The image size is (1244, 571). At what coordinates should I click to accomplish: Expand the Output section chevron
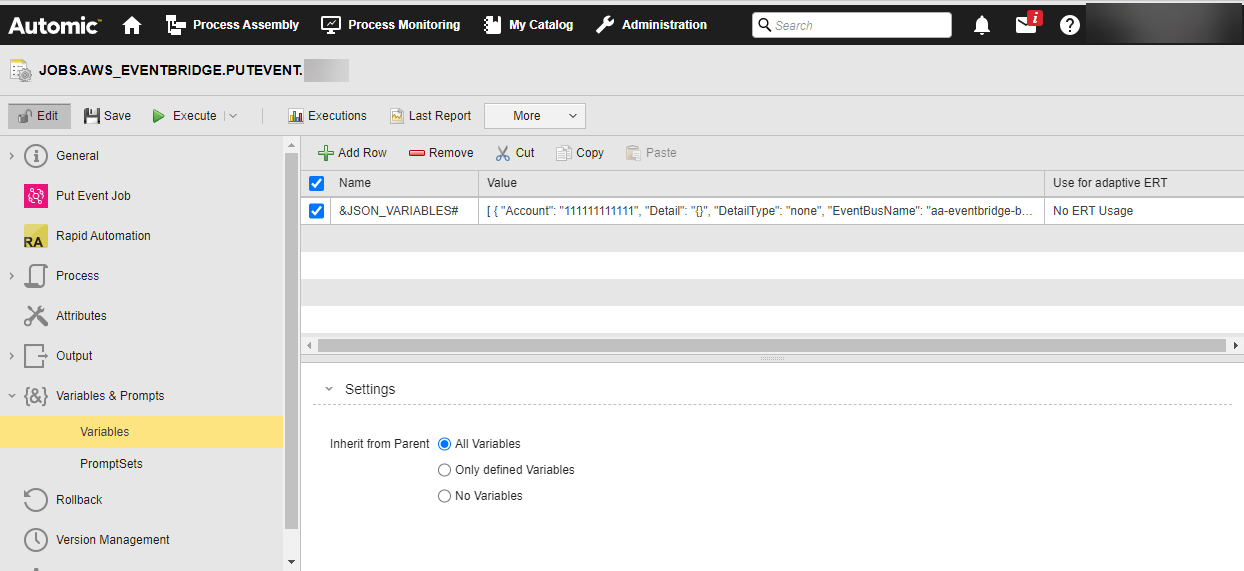pyautogui.click(x=11, y=356)
